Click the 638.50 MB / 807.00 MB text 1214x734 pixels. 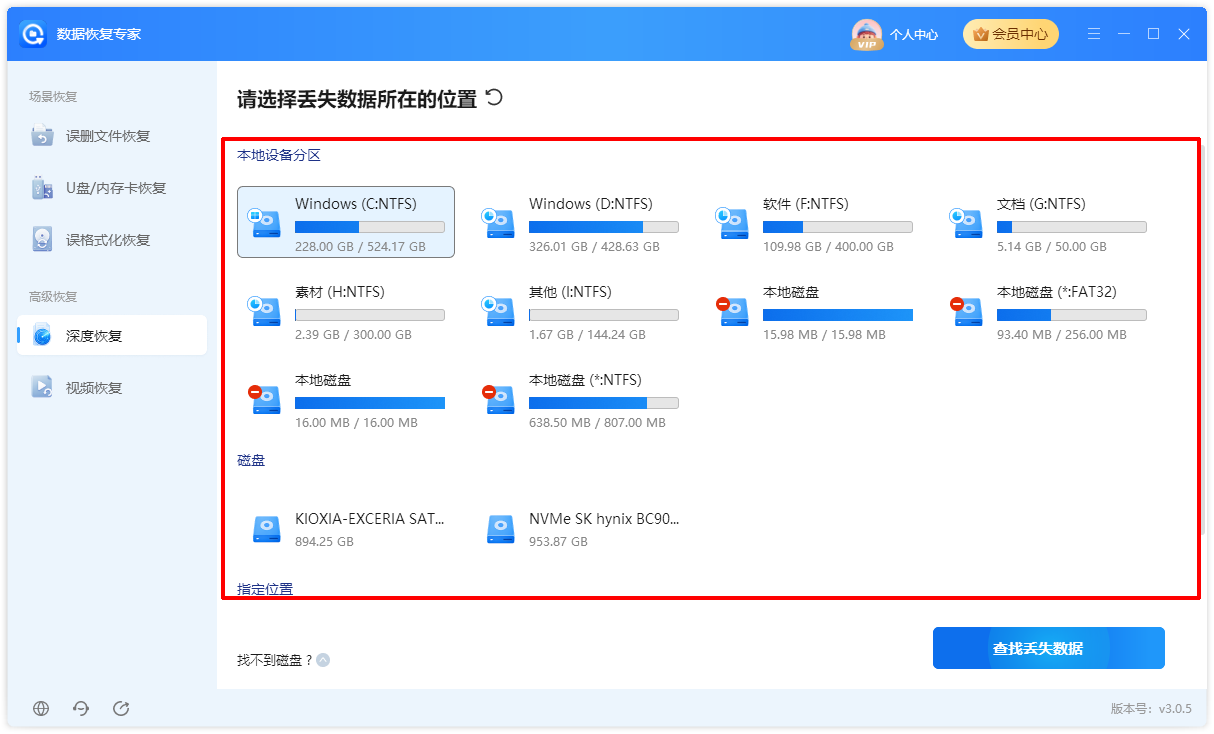[597, 423]
